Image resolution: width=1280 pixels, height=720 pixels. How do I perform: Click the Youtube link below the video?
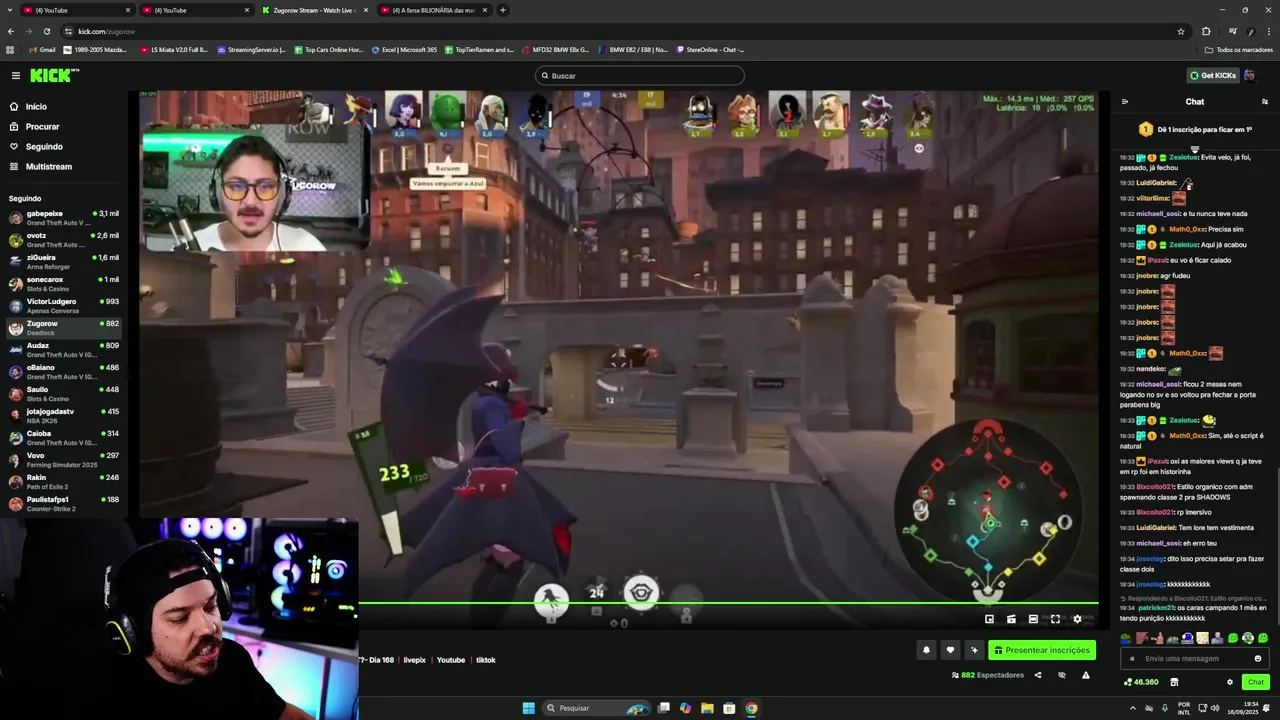coord(451,660)
